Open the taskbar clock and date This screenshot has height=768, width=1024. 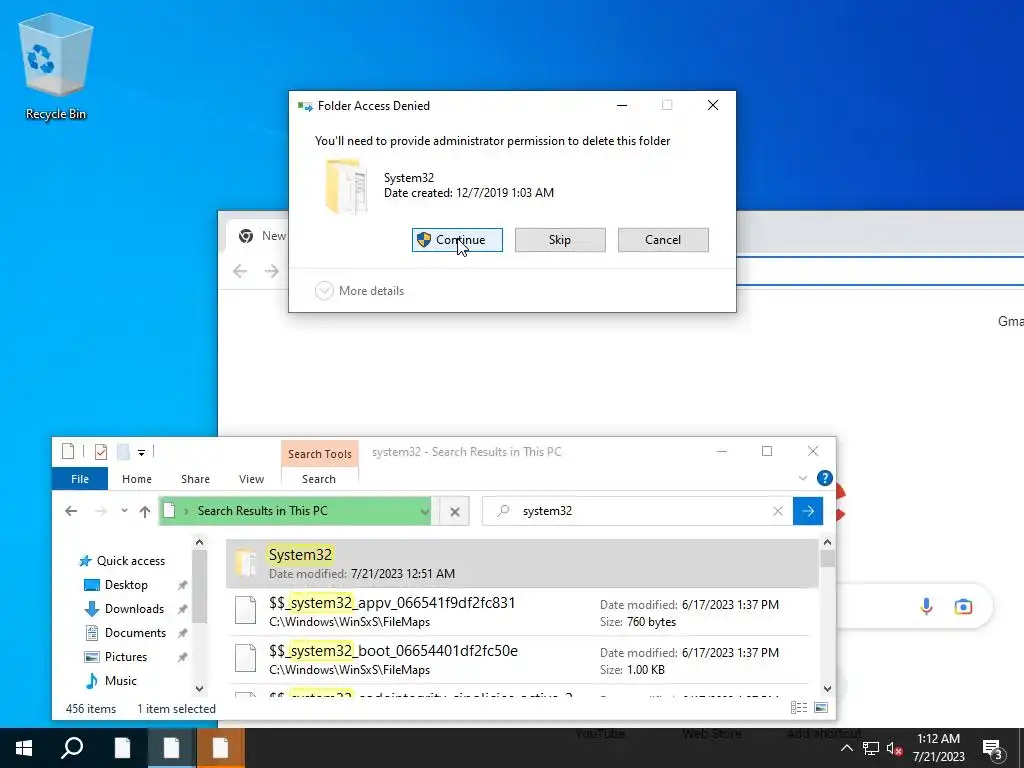tap(938, 748)
